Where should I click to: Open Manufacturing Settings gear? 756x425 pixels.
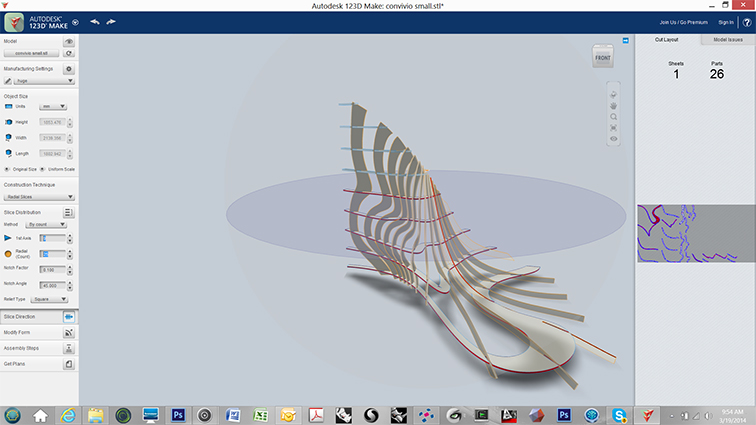click(x=68, y=69)
